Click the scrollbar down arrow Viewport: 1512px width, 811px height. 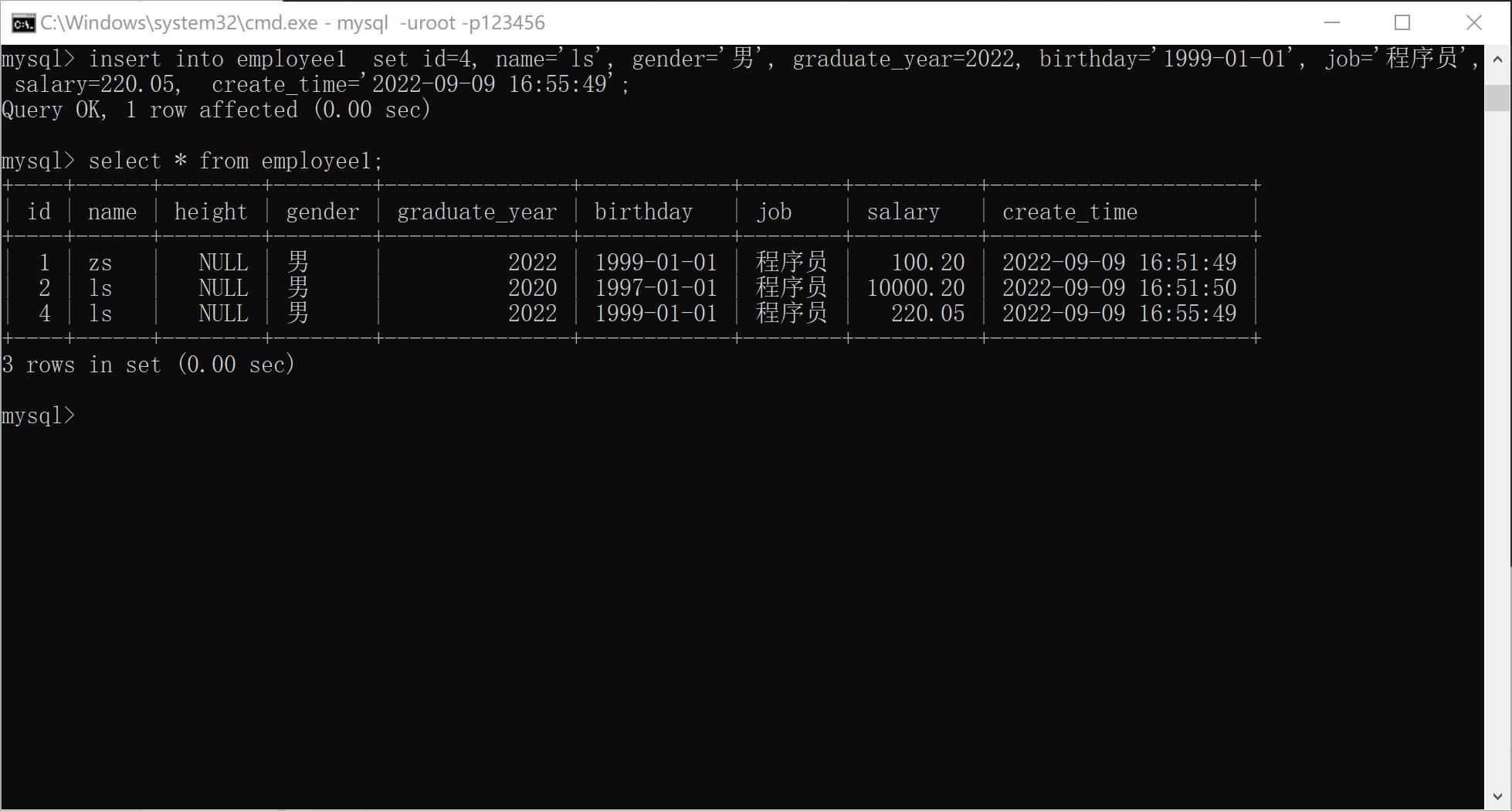(1497, 796)
